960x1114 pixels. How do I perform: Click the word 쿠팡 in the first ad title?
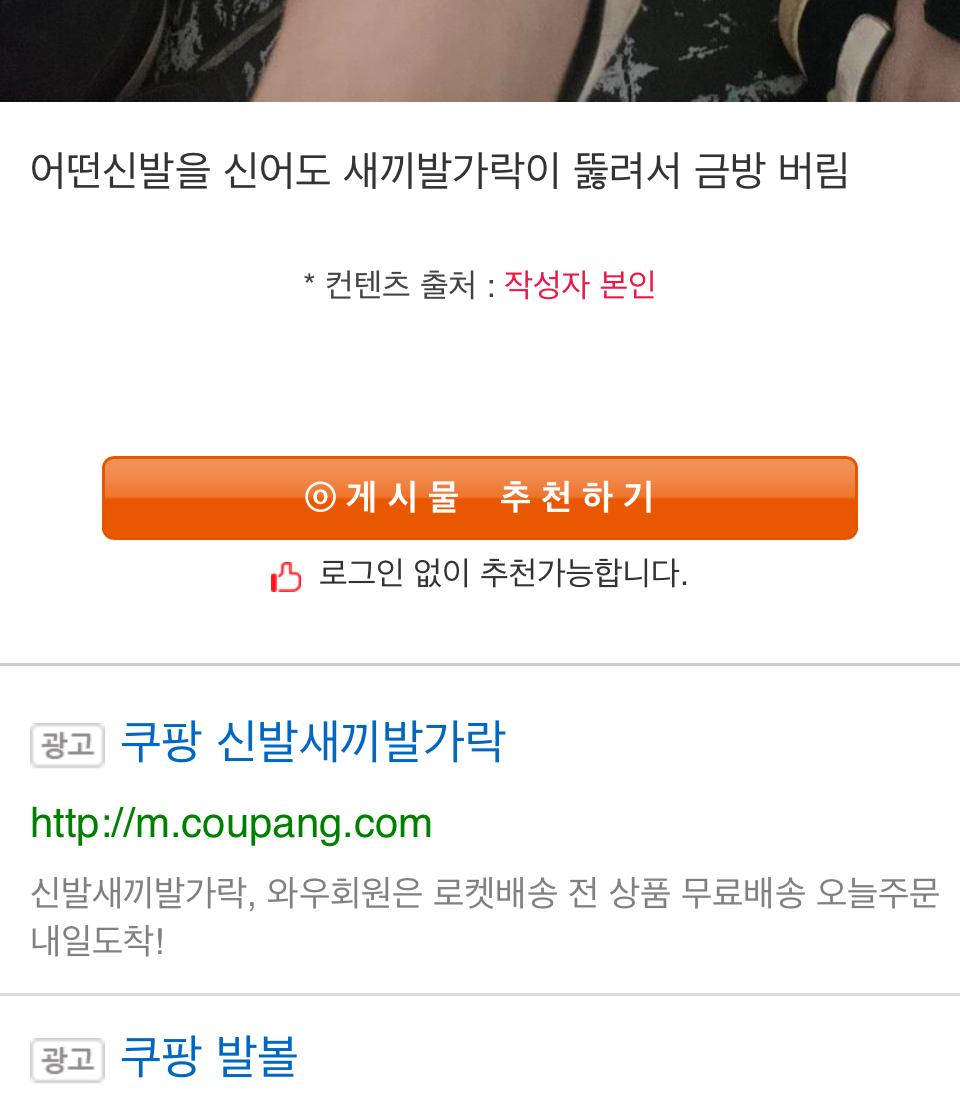(x=161, y=742)
